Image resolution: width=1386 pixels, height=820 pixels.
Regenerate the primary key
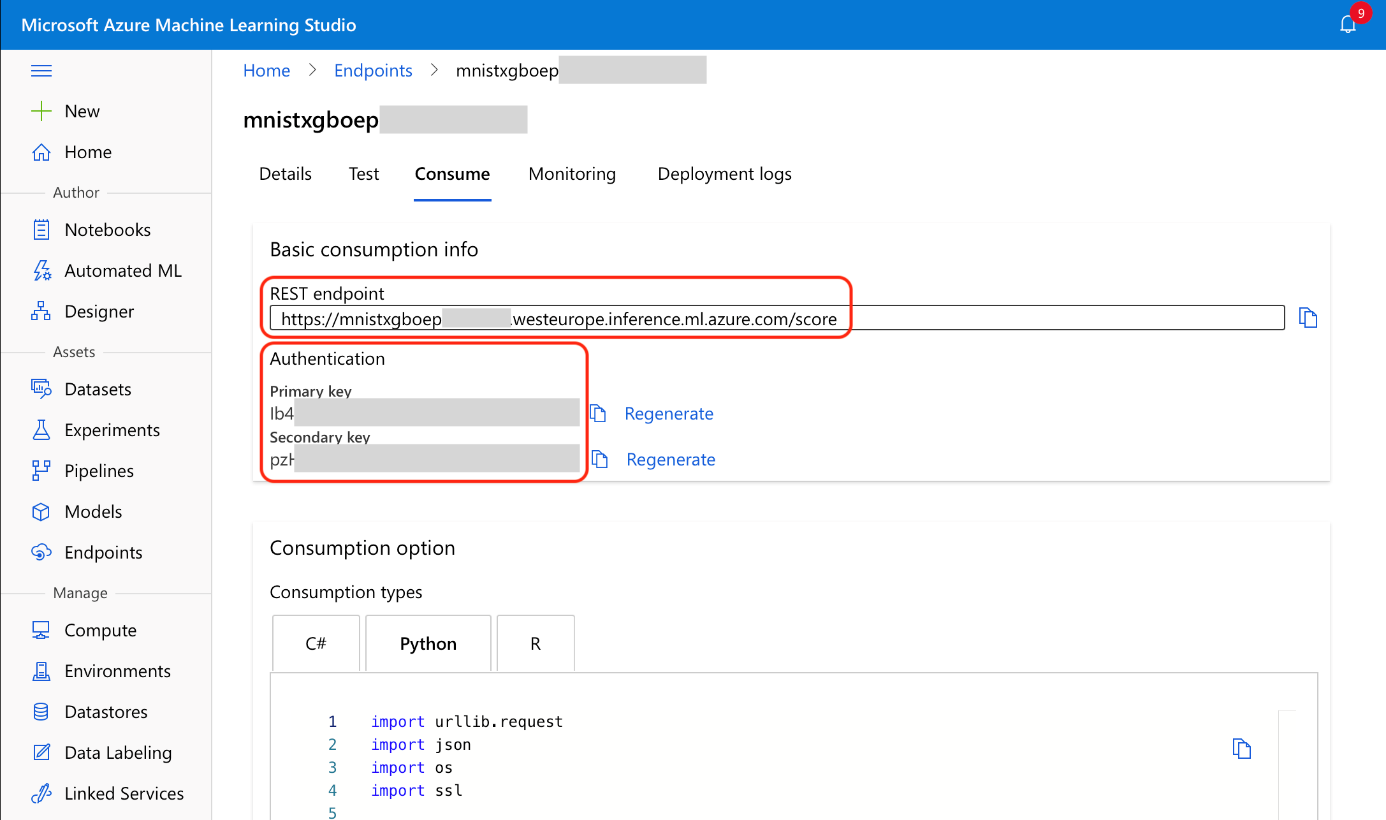669,414
